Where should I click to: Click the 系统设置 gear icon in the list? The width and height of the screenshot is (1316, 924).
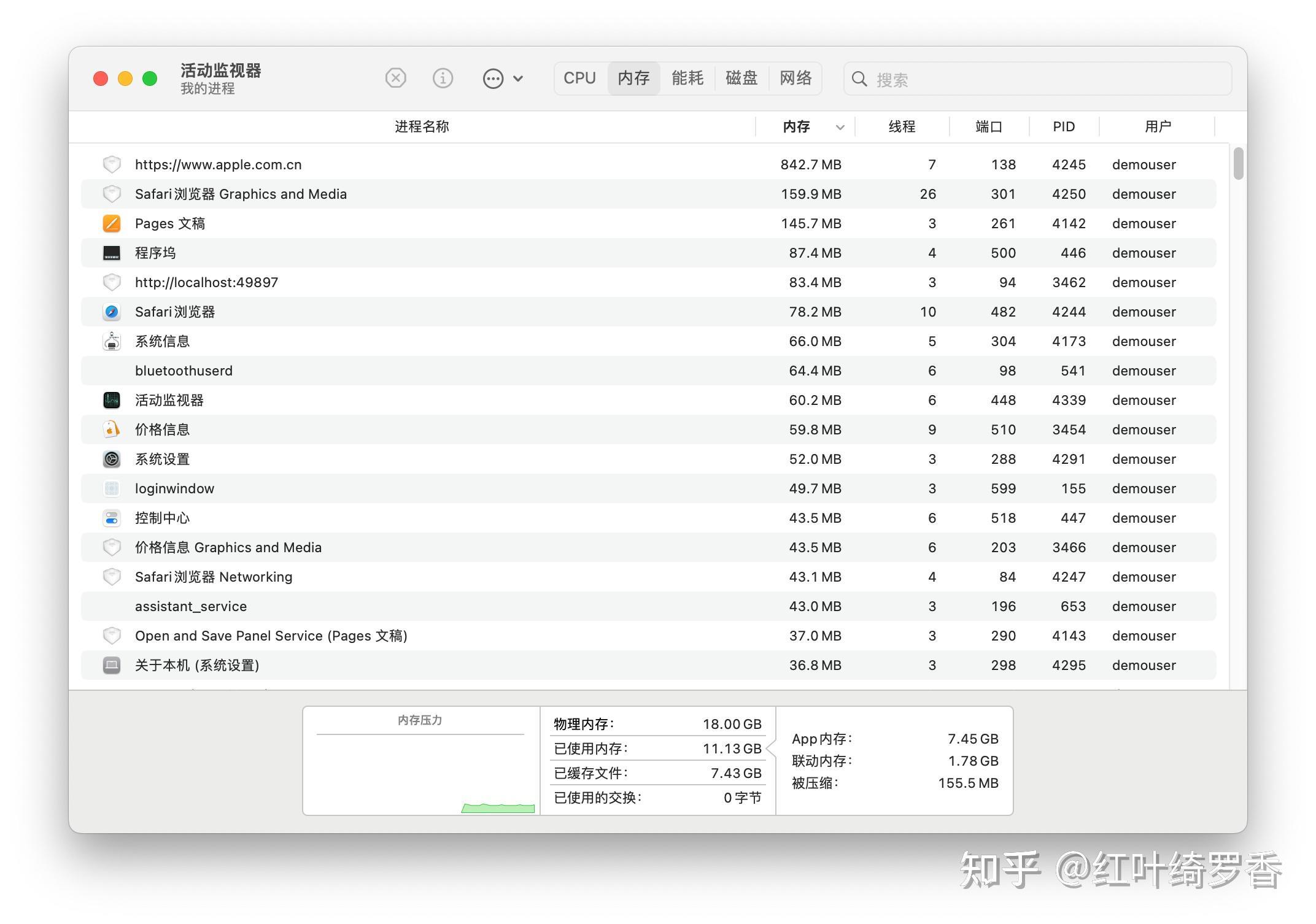point(111,459)
